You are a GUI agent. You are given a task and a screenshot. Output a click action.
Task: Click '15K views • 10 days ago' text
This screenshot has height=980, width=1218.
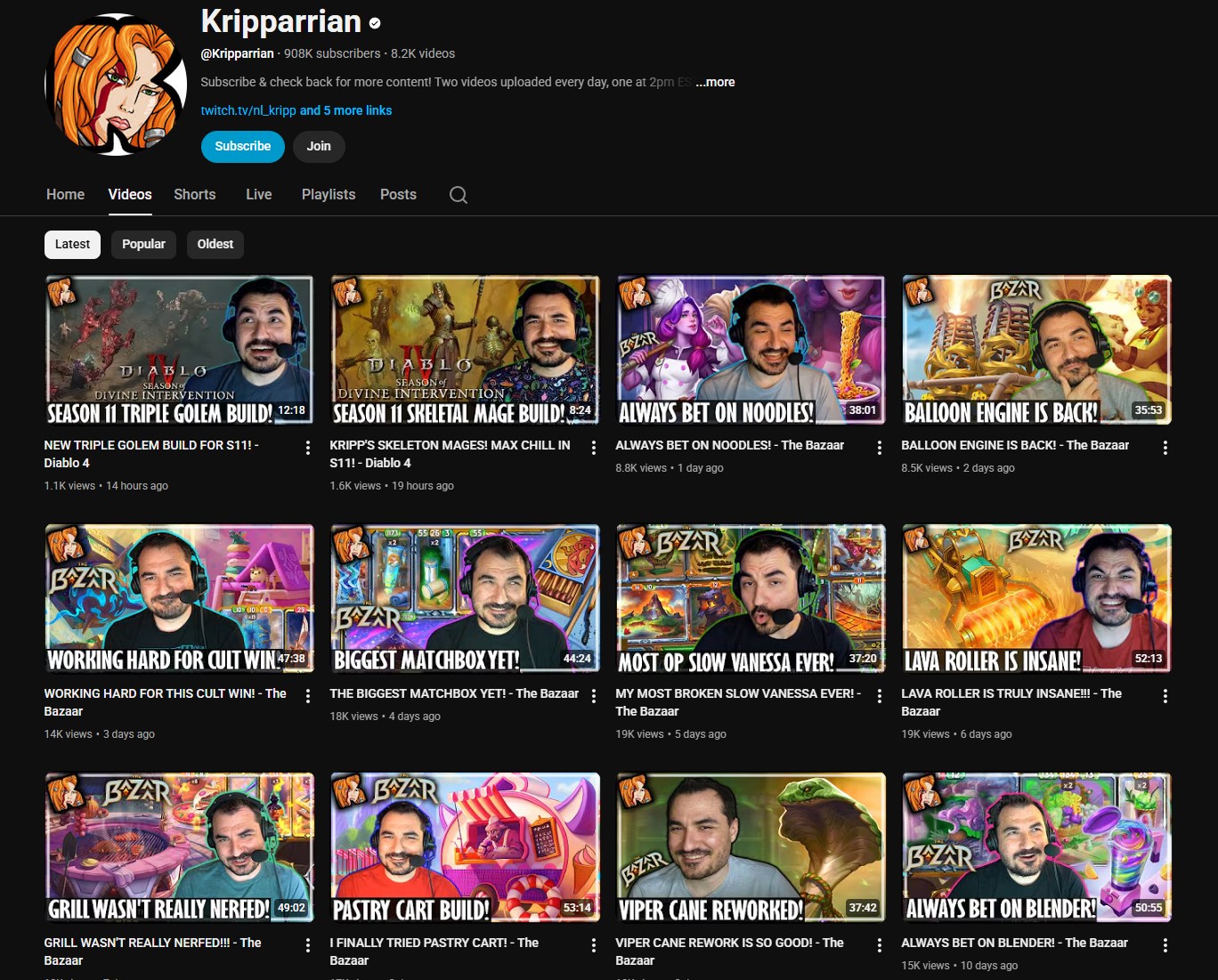[959, 966]
